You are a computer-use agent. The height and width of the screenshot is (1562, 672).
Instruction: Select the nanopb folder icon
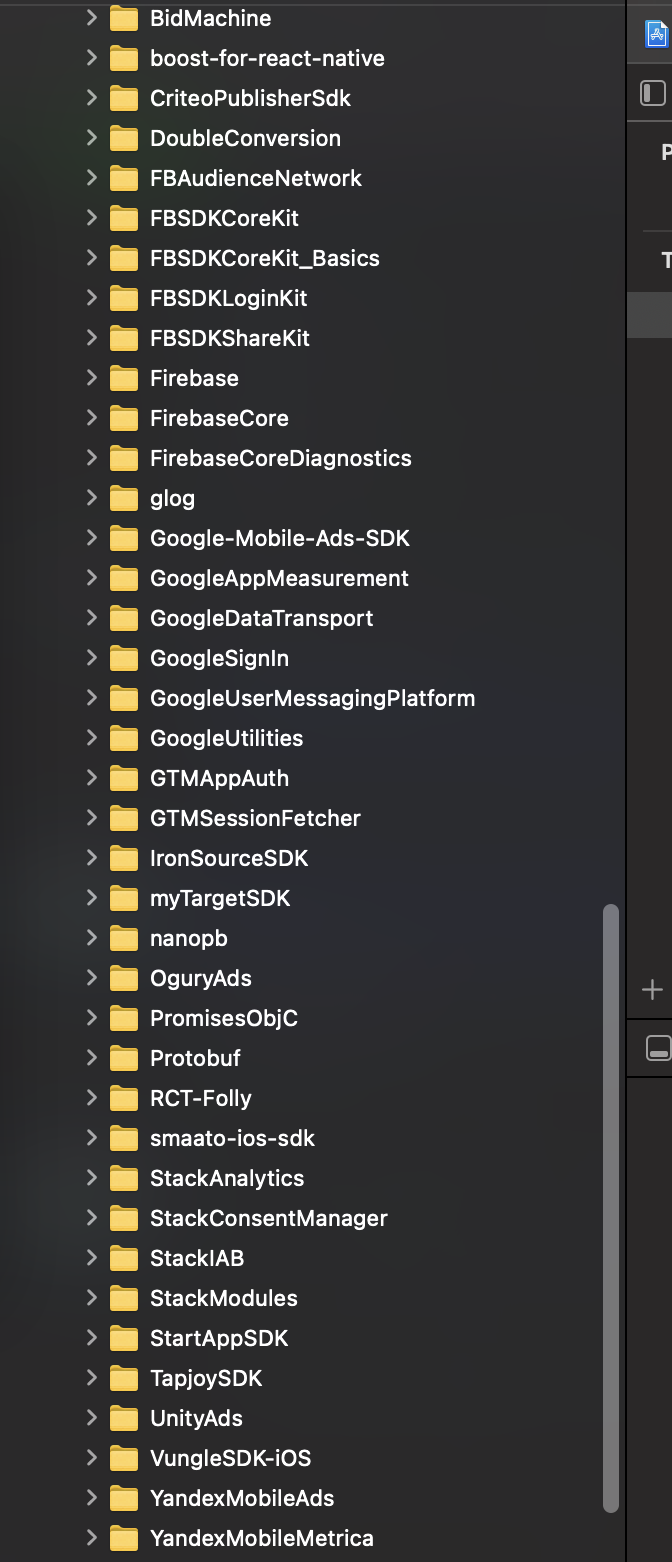(x=121, y=938)
